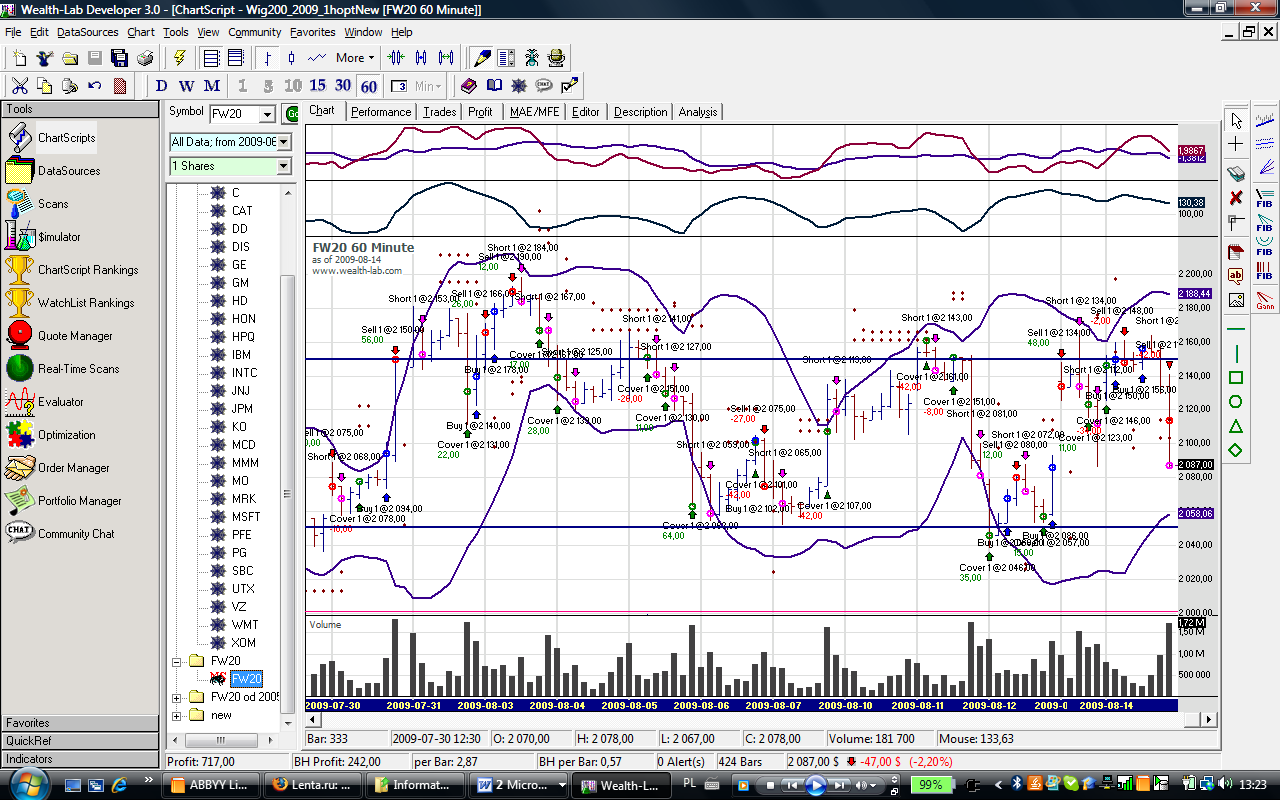1280x800 pixels.
Task: Open the 'All Data' range dropdown
Action: pos(283,142)
